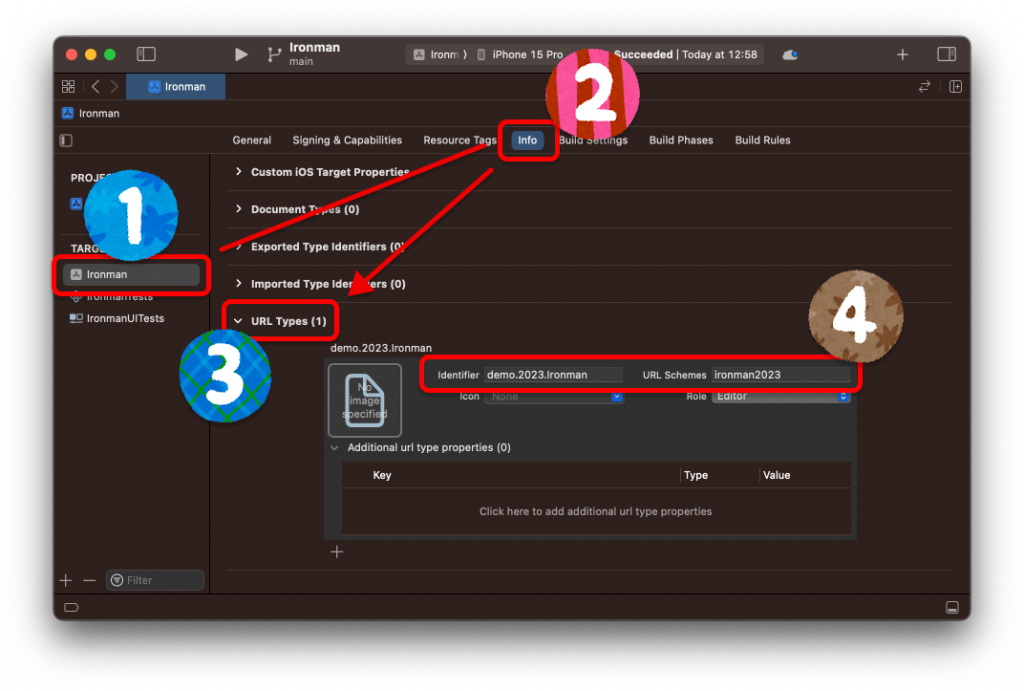Toggle debug area bottom-left icon
Image resolution: width=1024 pixels, height=691 pixels.
tap(71, 607)
